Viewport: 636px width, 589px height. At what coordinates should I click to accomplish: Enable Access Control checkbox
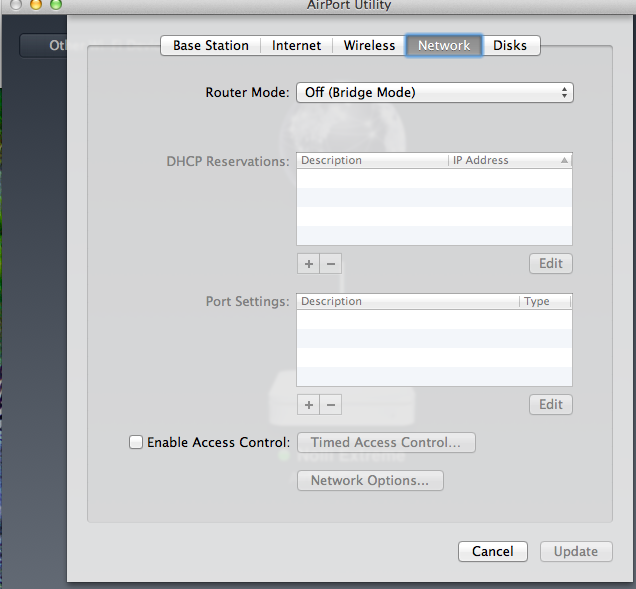click(x=136, y=442)
